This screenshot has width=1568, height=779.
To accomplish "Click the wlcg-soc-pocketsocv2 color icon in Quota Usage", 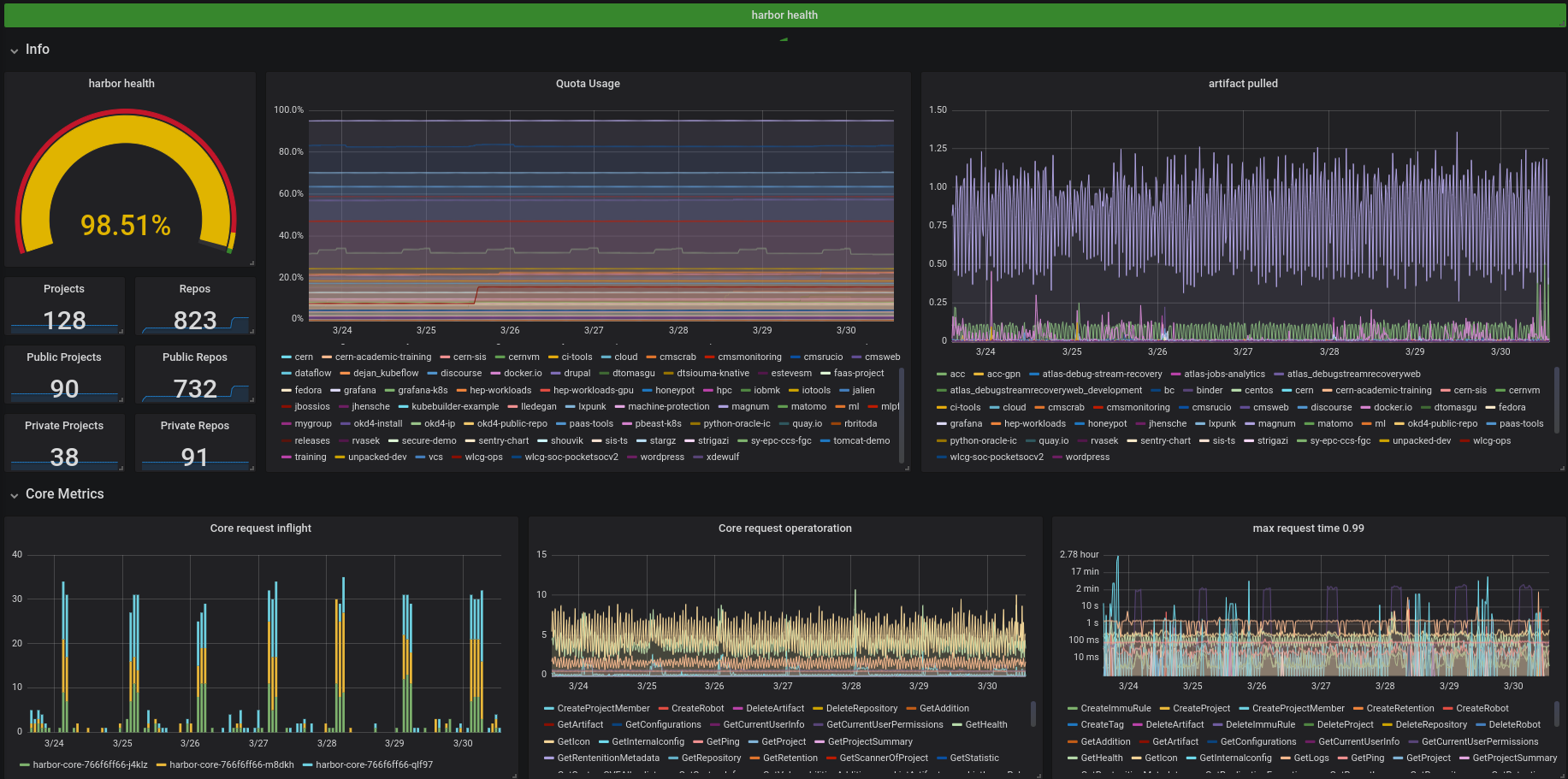I will [516, 457].
